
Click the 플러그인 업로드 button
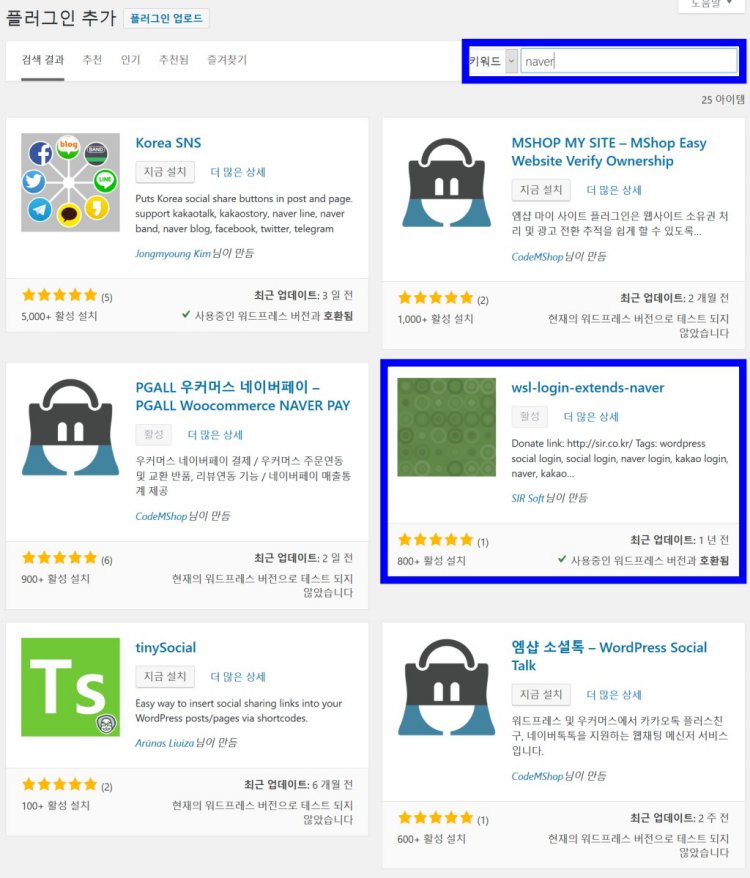(x=166, y=18)
